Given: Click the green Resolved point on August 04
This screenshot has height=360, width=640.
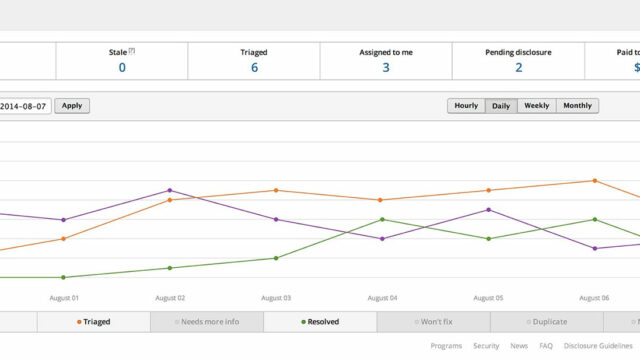Looking at the screenshot, I should 382,220.
